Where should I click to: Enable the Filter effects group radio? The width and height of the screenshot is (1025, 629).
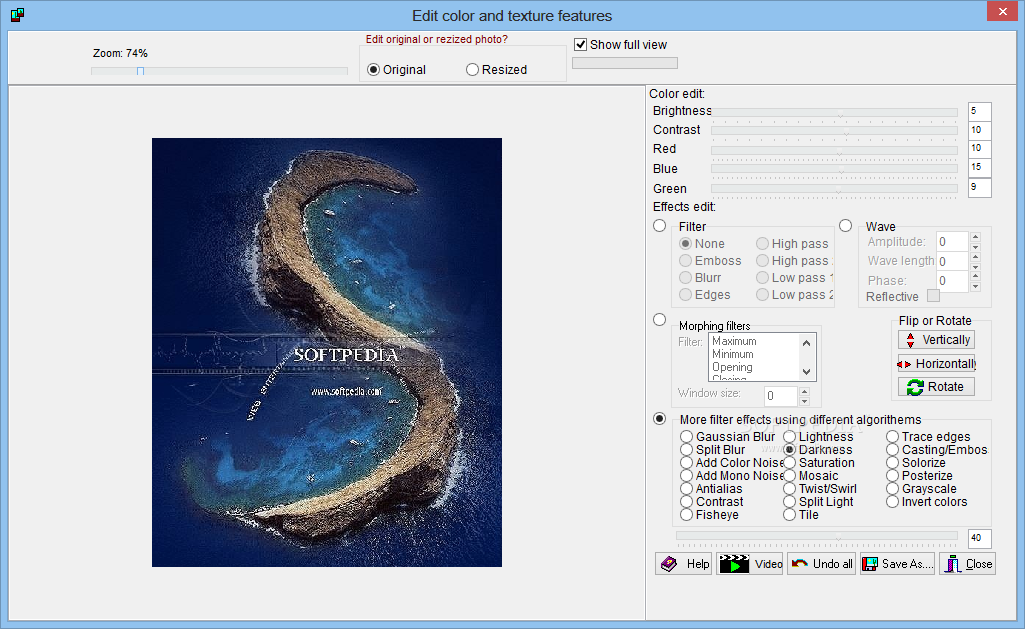[x=660, y=226]
